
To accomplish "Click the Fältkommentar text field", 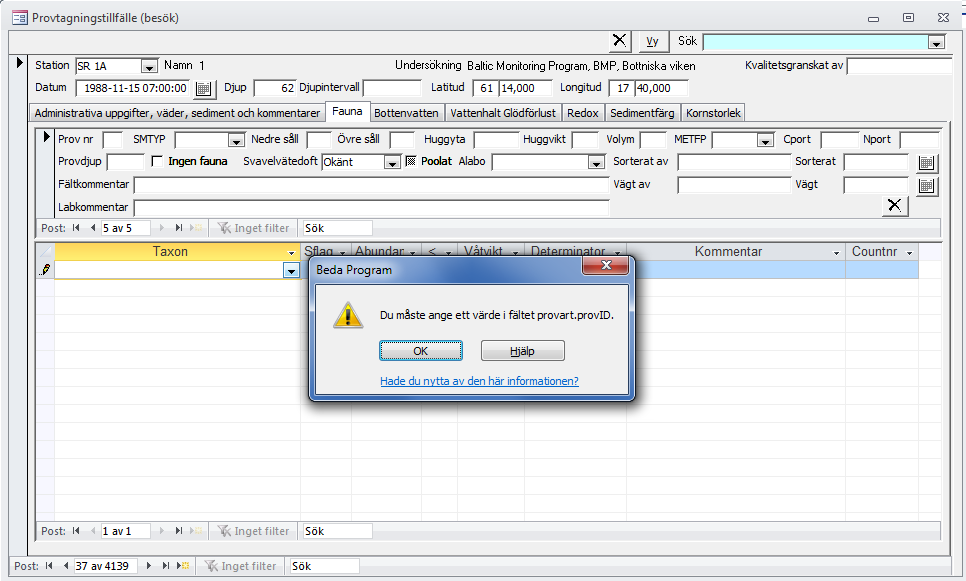I will (371, 185).
